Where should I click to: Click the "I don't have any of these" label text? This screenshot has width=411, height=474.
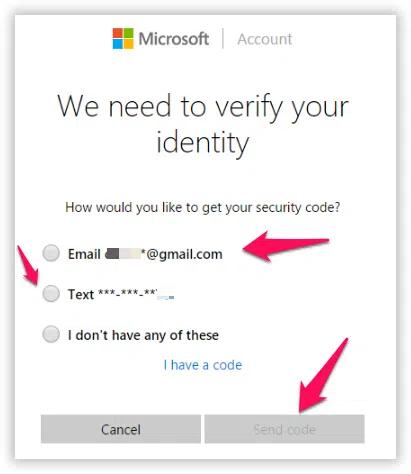point(143,335)
